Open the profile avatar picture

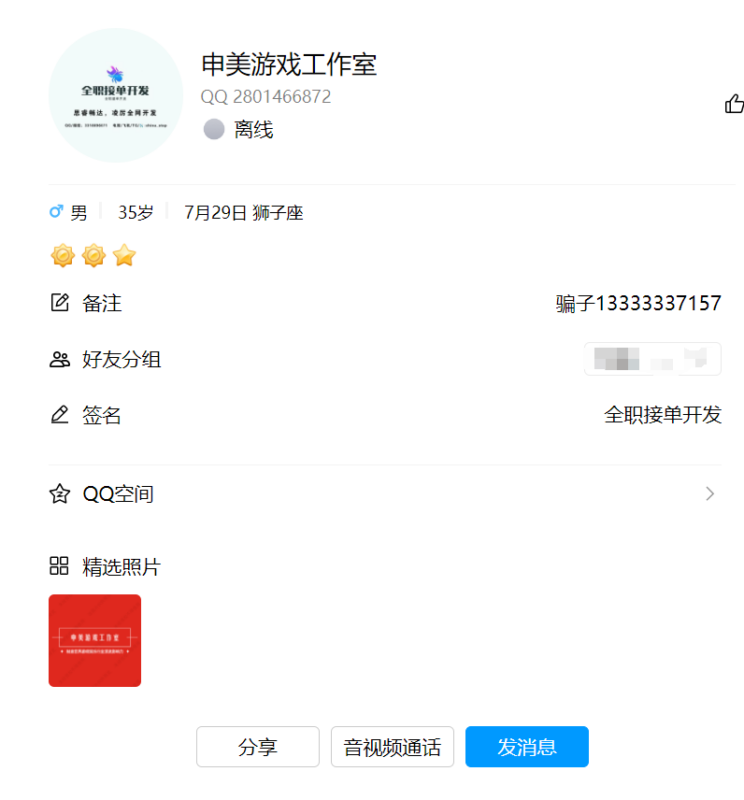click(x=116, y=95)
